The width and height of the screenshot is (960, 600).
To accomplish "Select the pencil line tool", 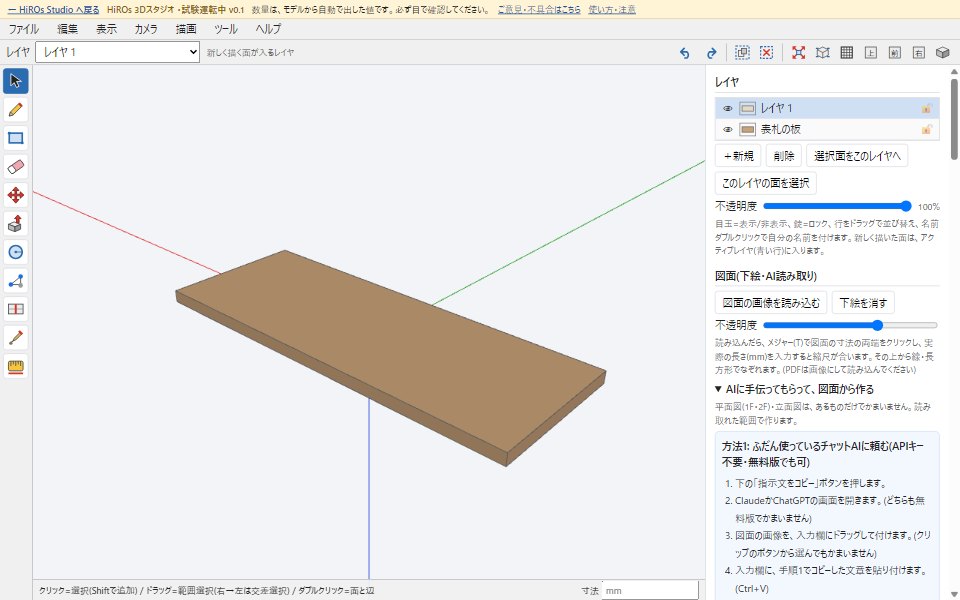I will point(16,110).
